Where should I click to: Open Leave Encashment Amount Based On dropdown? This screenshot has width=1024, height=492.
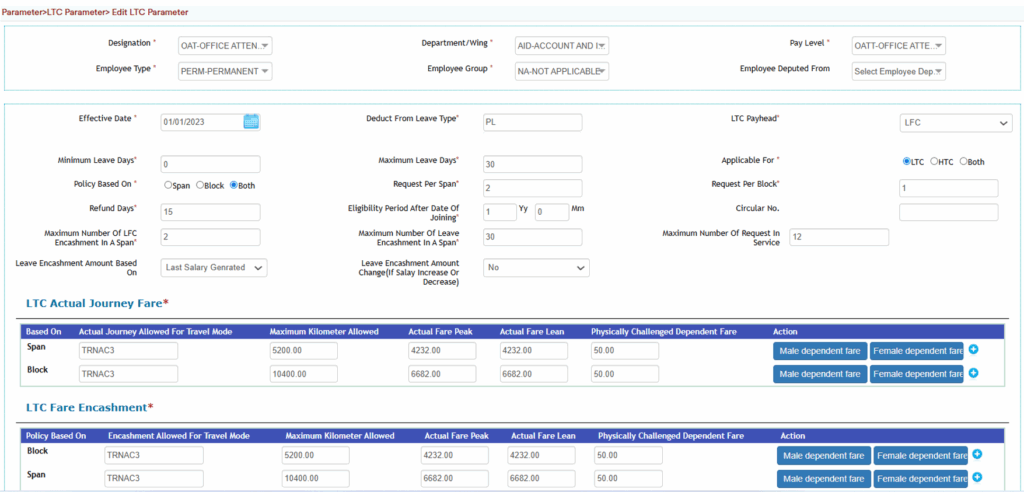[x=214, y=268]
